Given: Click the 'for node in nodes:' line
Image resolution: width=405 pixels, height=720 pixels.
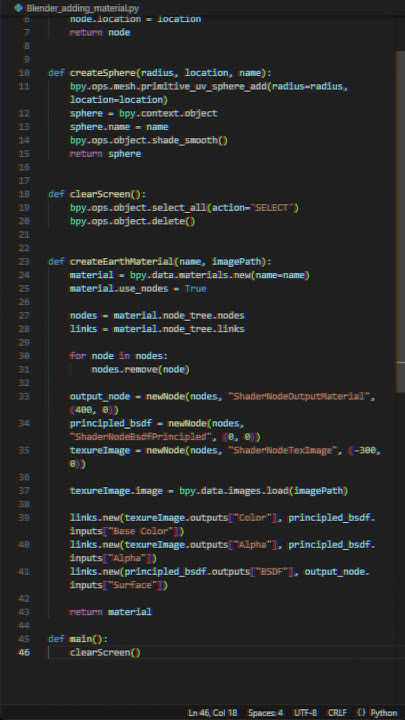Looking at the screenshot, I should [x=119, y=356].
